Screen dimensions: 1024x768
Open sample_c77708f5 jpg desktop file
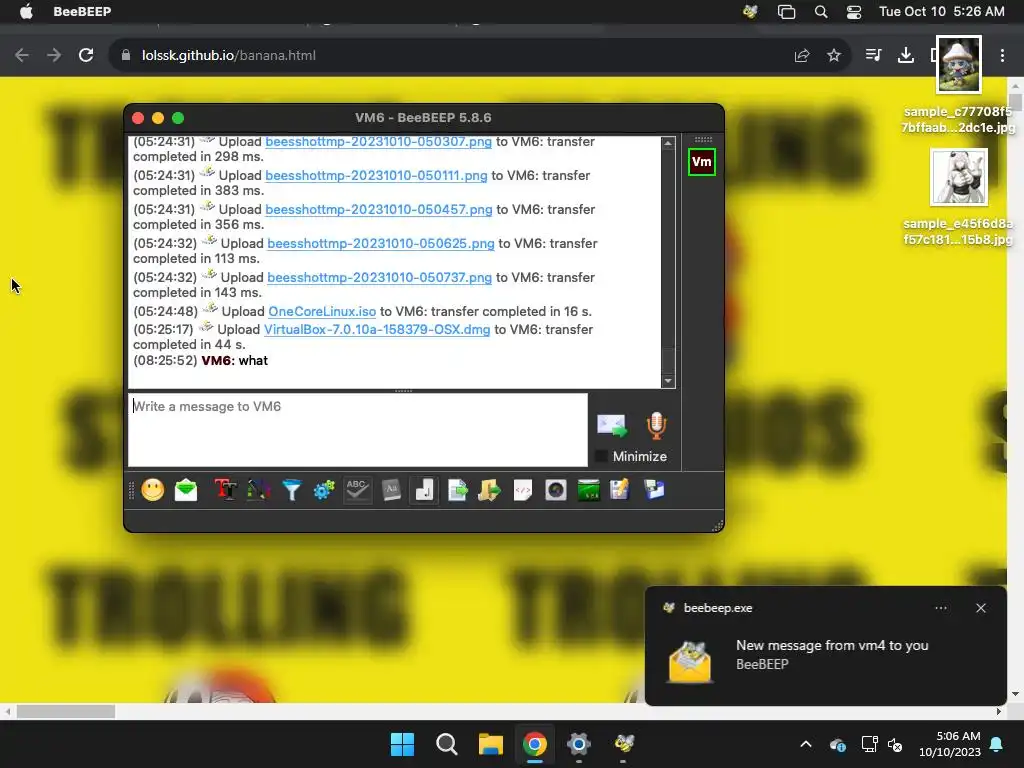click(x=959, y=85)
